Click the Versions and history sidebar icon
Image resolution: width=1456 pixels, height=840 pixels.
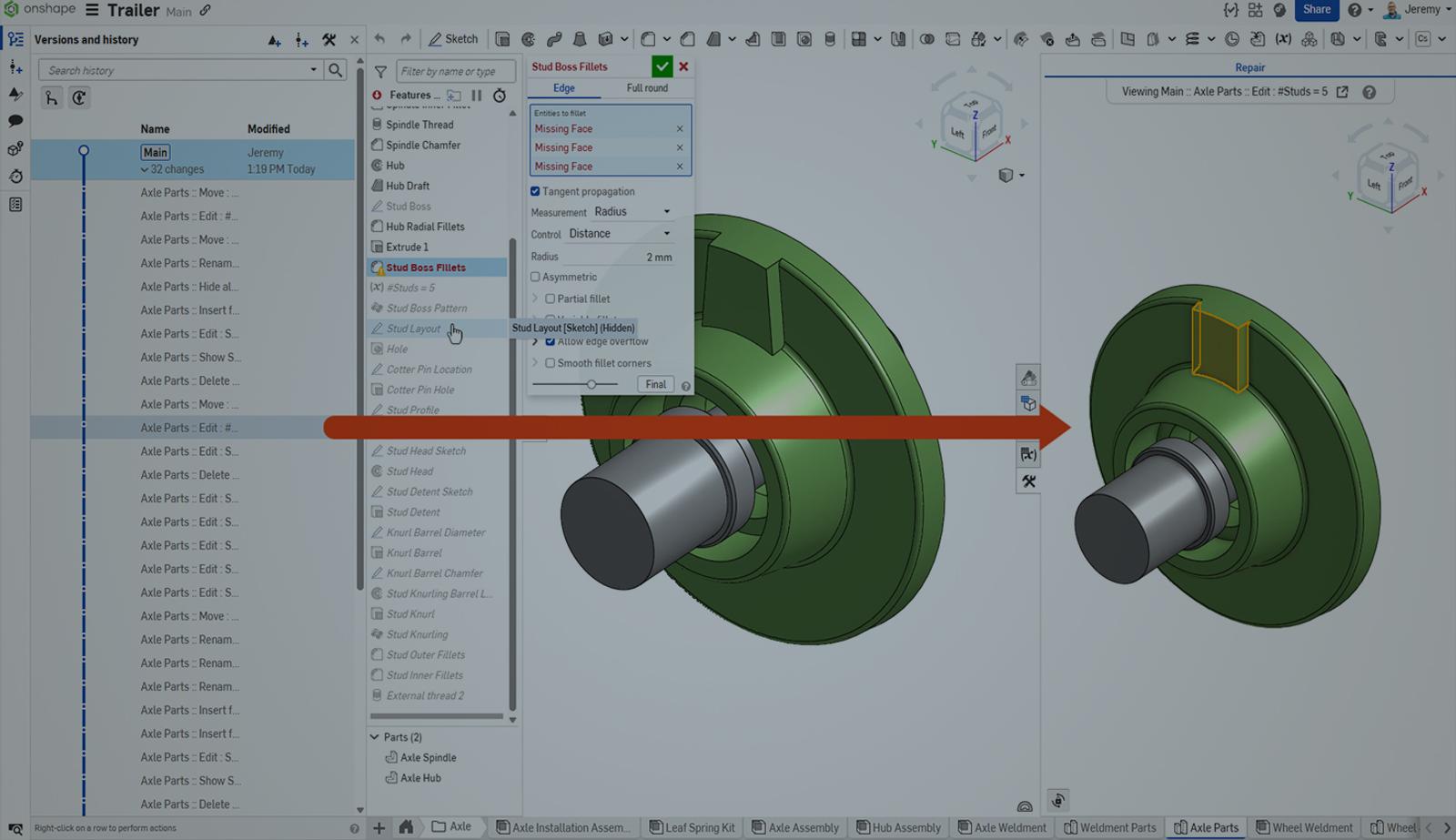(x=15, y=39)
